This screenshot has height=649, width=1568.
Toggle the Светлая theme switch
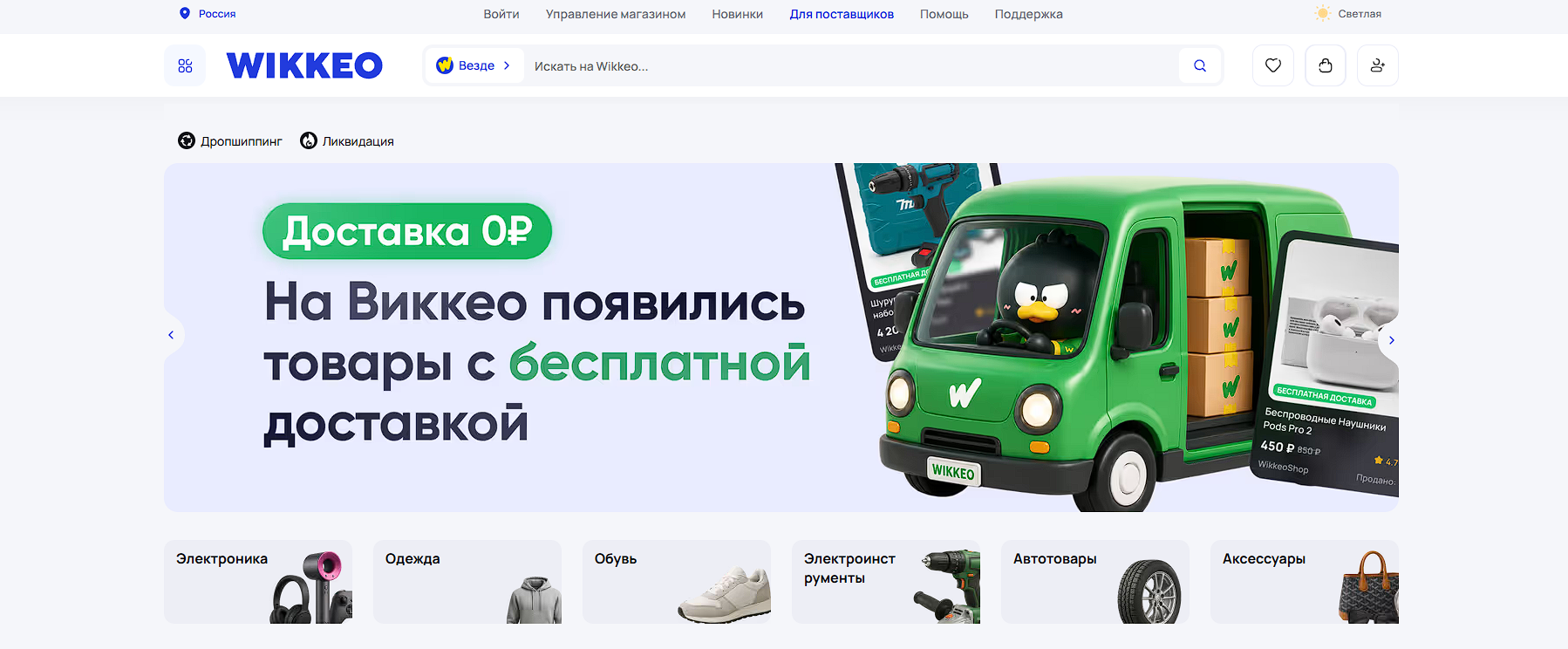click(1348, 13)
